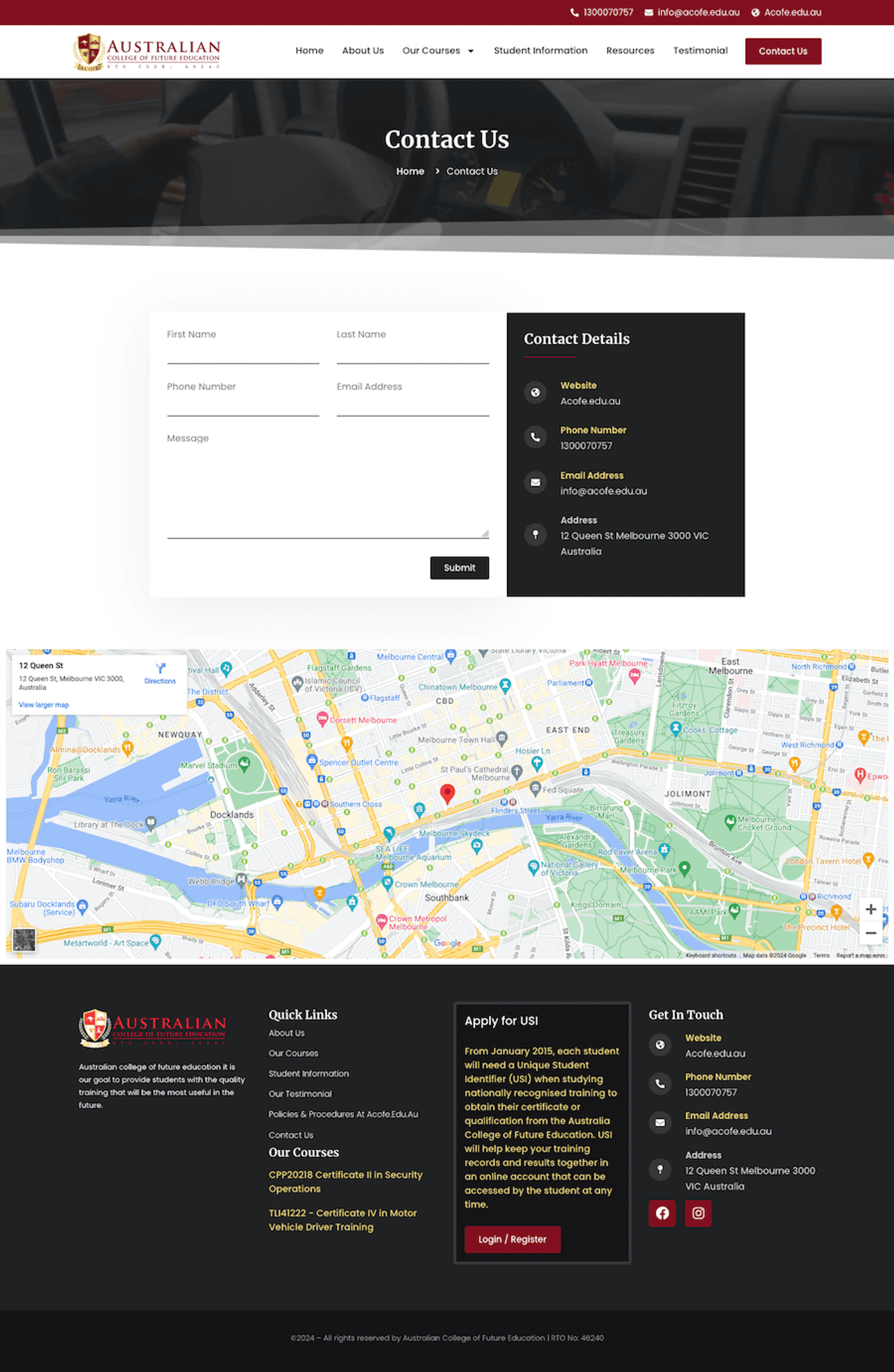Open Student Information menu item
The image size is (894, 1372).
(x=540, y=50)
